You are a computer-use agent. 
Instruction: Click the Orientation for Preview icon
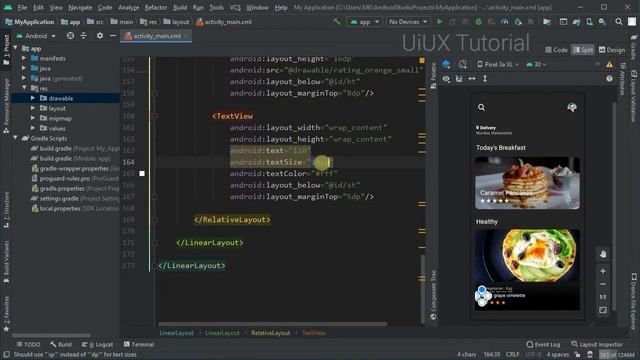point(462,64)
